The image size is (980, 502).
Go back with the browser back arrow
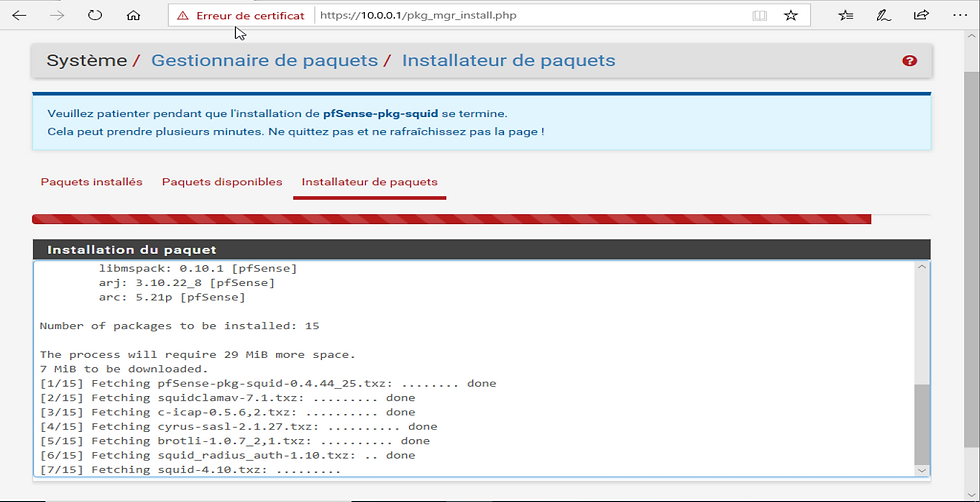click(19, 16)
